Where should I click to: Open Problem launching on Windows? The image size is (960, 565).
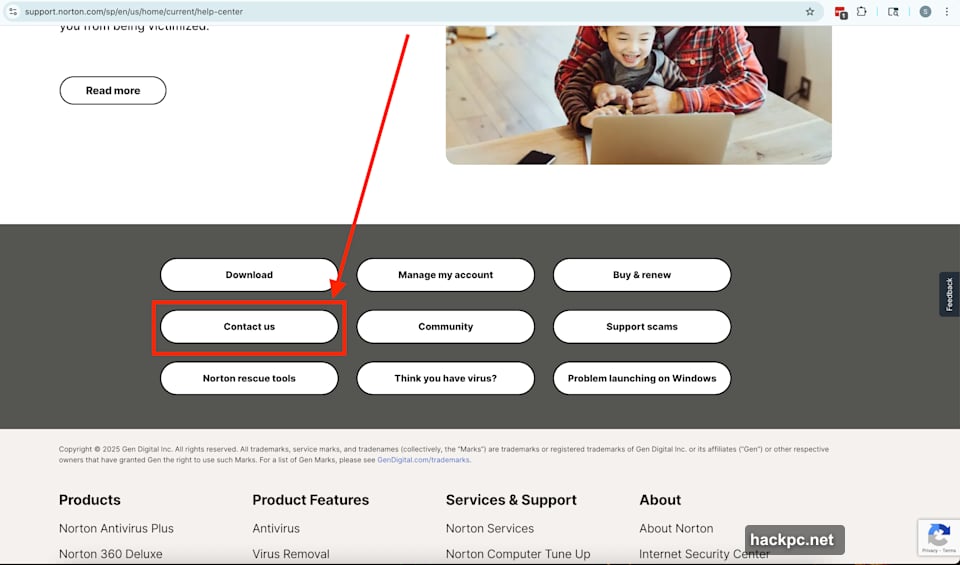pyautogui.click(x=642, y=378)
